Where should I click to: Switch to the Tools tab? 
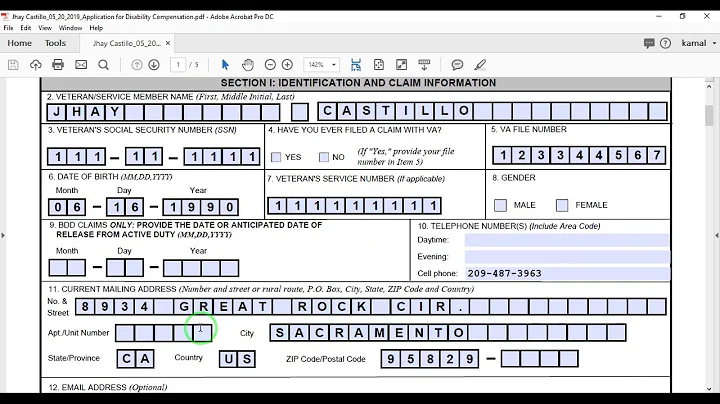tap(55, 43)
